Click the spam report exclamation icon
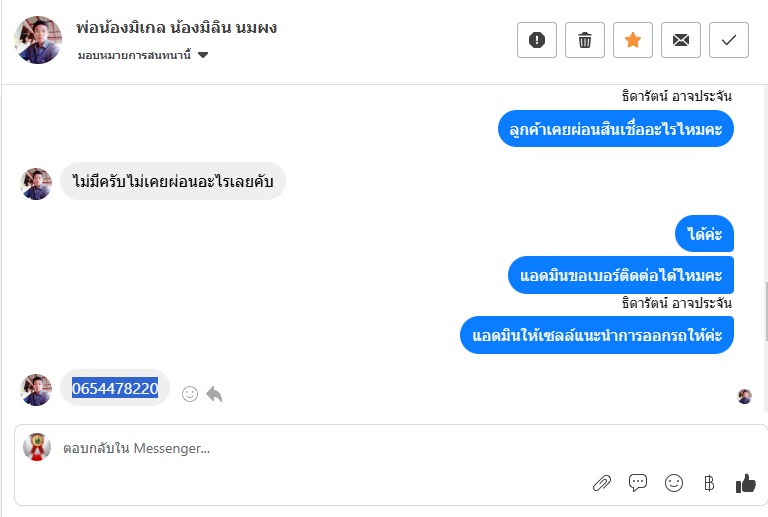768x517 pixels. point(537,40)
